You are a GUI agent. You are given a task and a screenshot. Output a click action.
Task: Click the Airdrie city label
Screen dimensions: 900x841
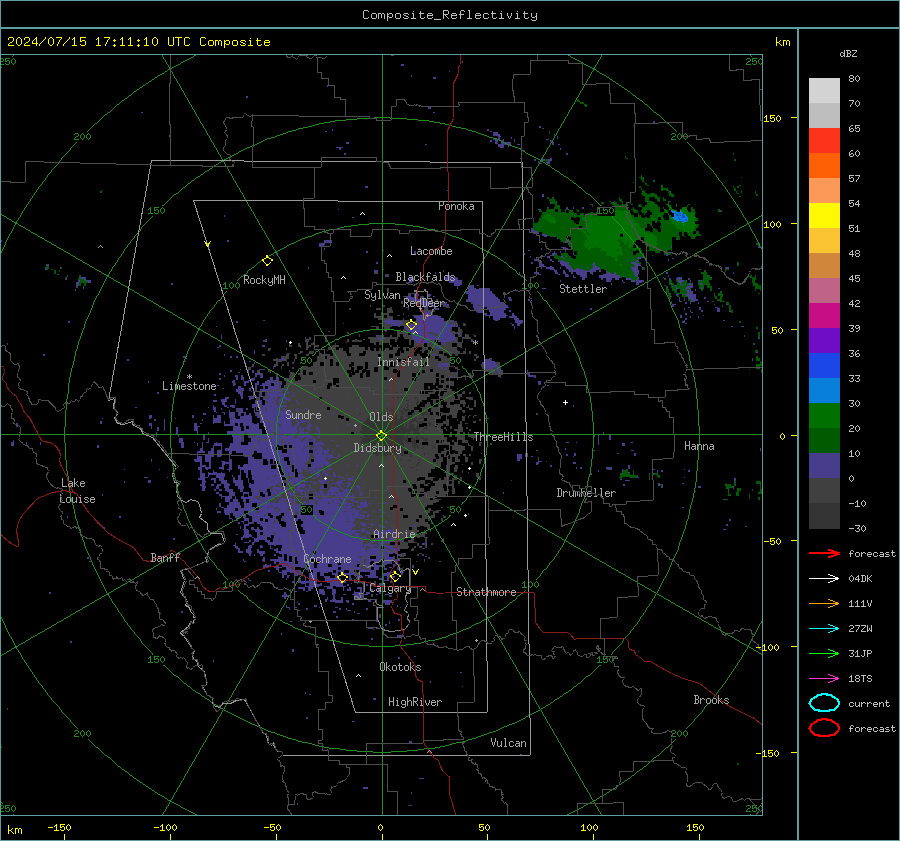coord(394,534)
